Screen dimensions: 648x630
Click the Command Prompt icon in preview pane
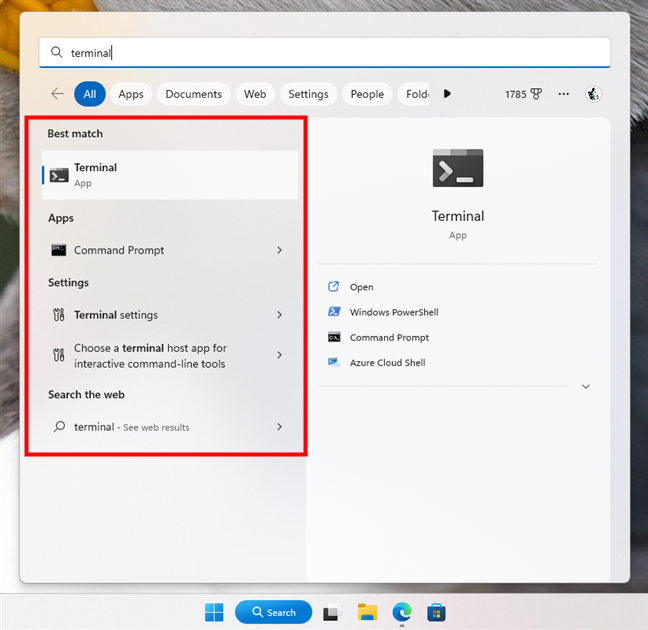click(334, 337)
